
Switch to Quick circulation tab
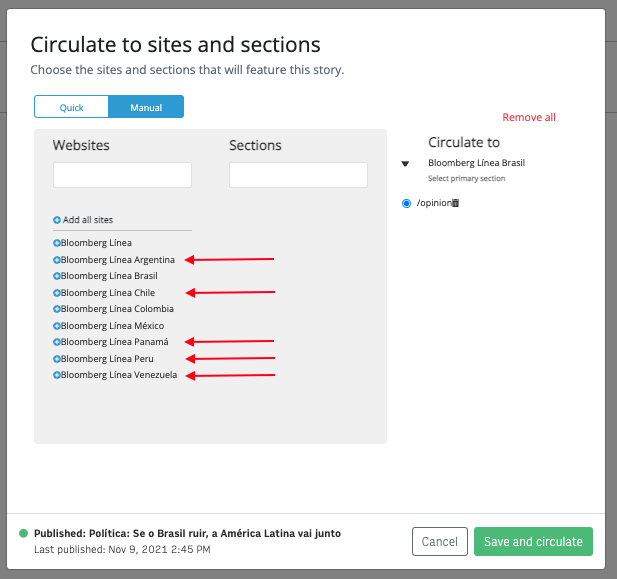(71, 107)
